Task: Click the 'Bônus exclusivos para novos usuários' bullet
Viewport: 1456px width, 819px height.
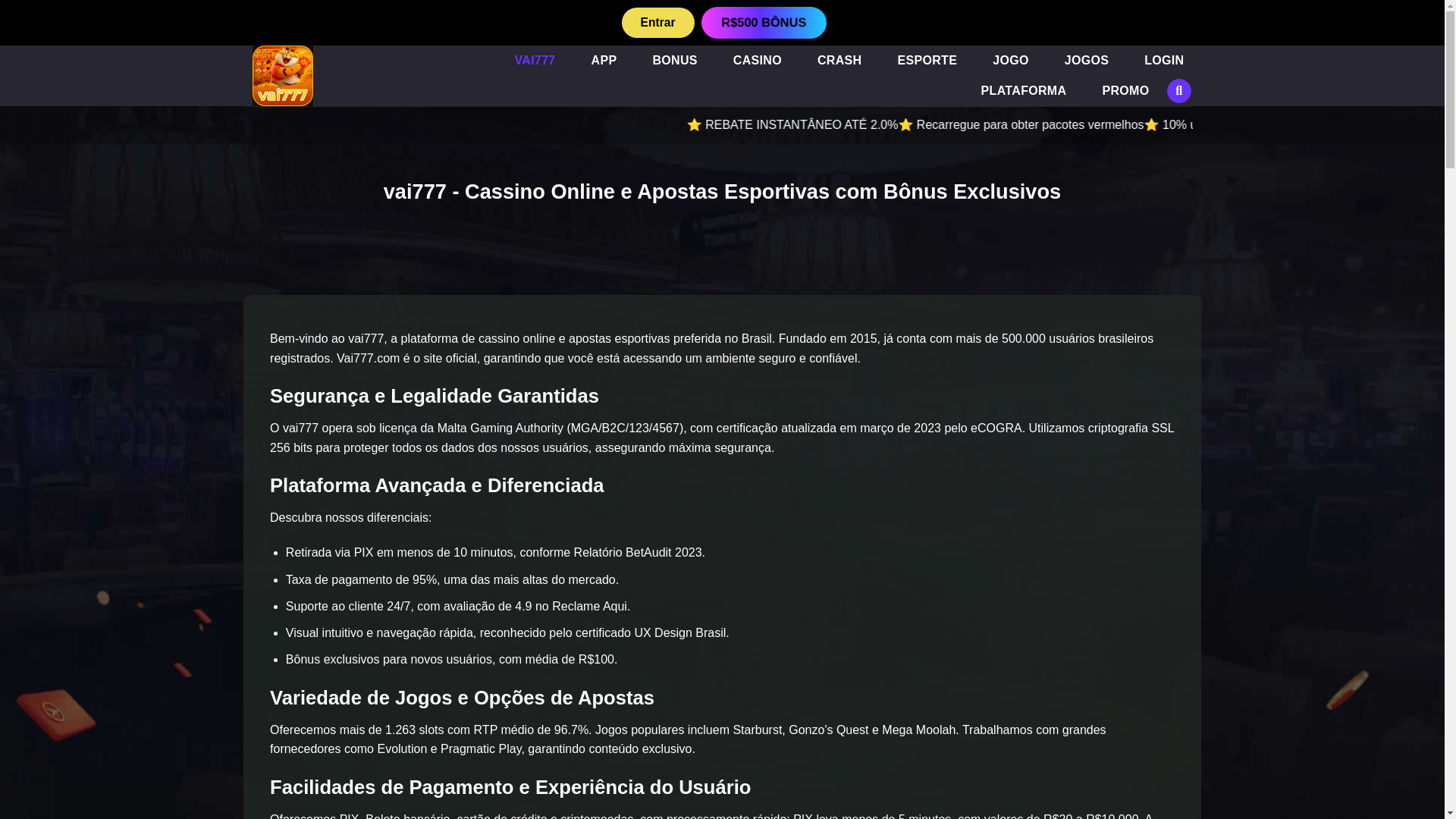Action: point(451,660)
